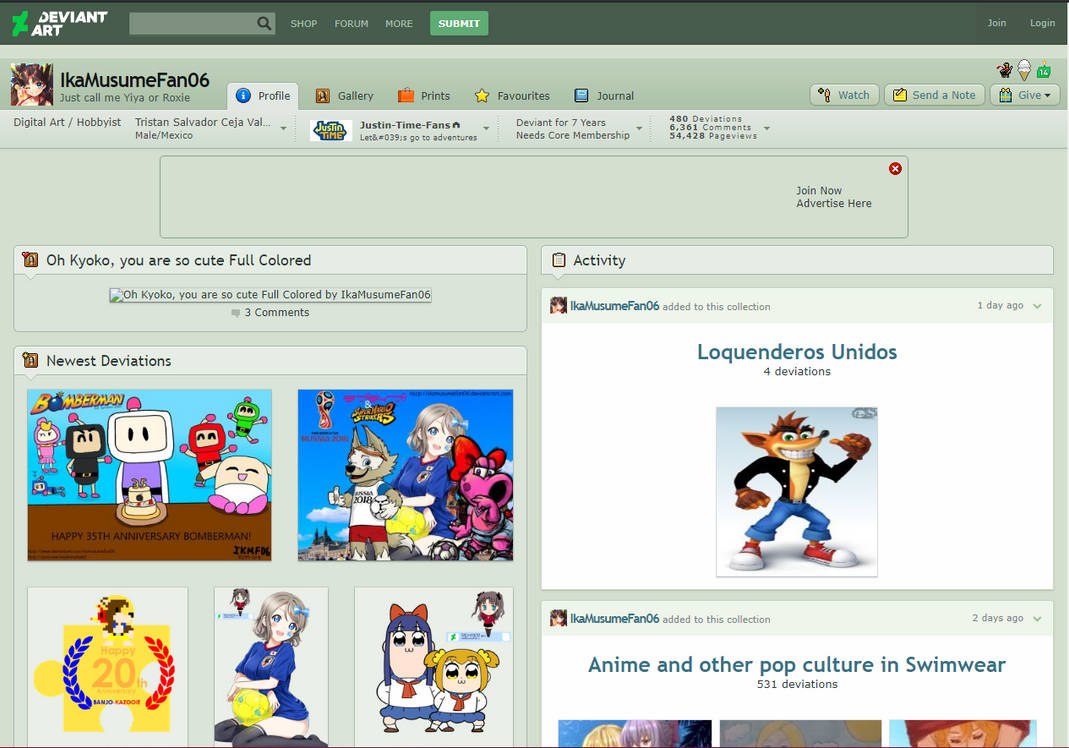Click the Login link
This screenshot has width=1069, height=748.
pyautogui.click(x=1042, y=23)
